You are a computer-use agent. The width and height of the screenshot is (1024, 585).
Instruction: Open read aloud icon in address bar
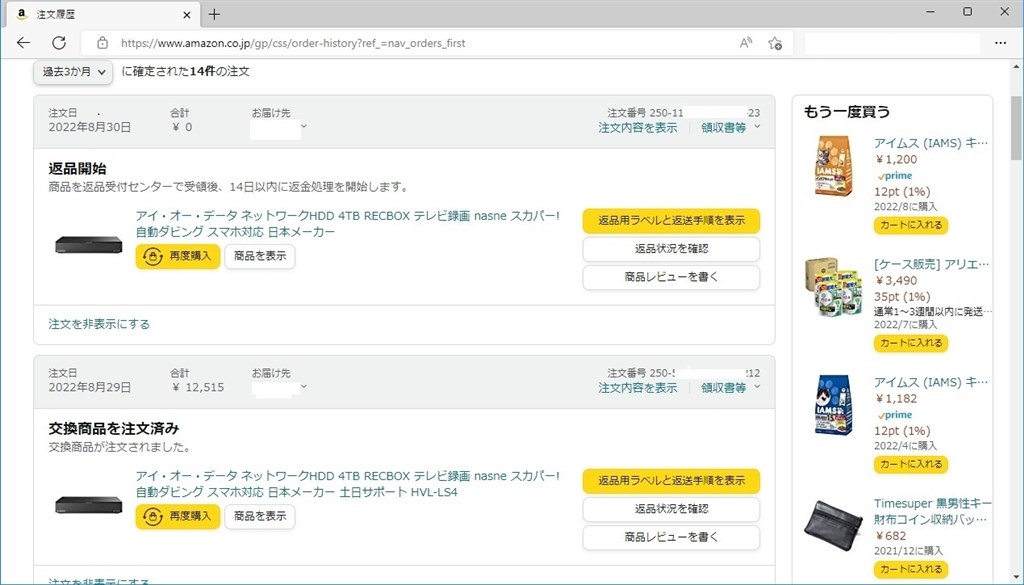[745, 43]
